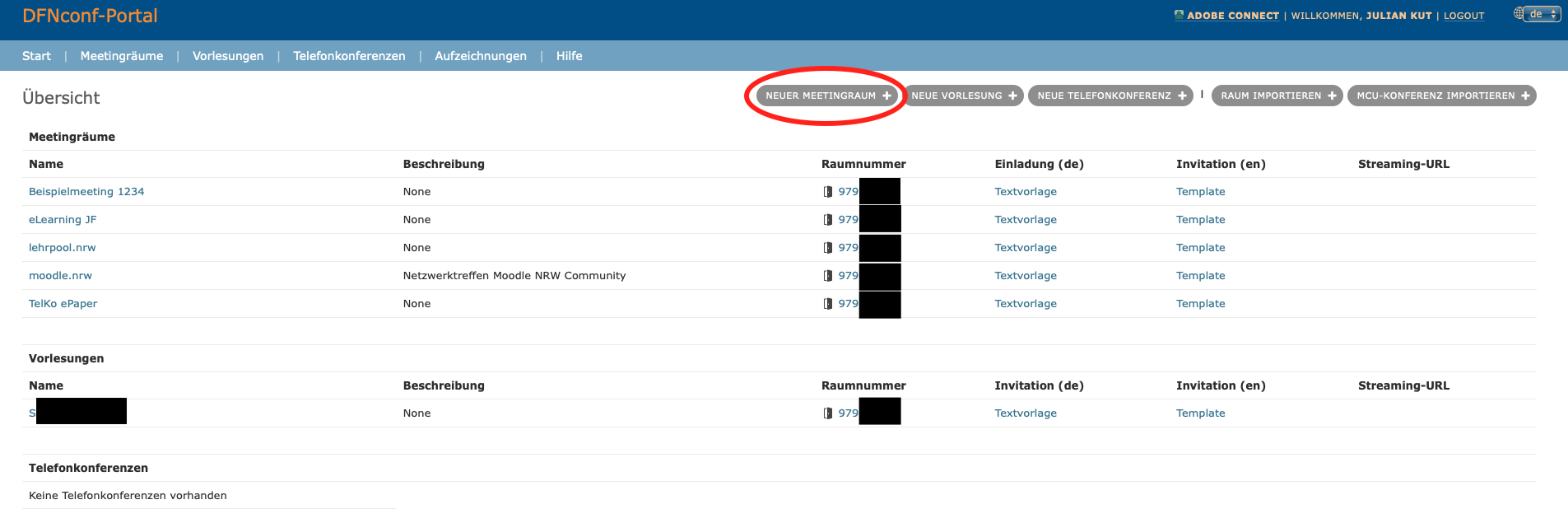The width and height of the screenshot is (1568, 523).
Task: Create a new room with Neuer Meetingraum
Action: (827, 96)
